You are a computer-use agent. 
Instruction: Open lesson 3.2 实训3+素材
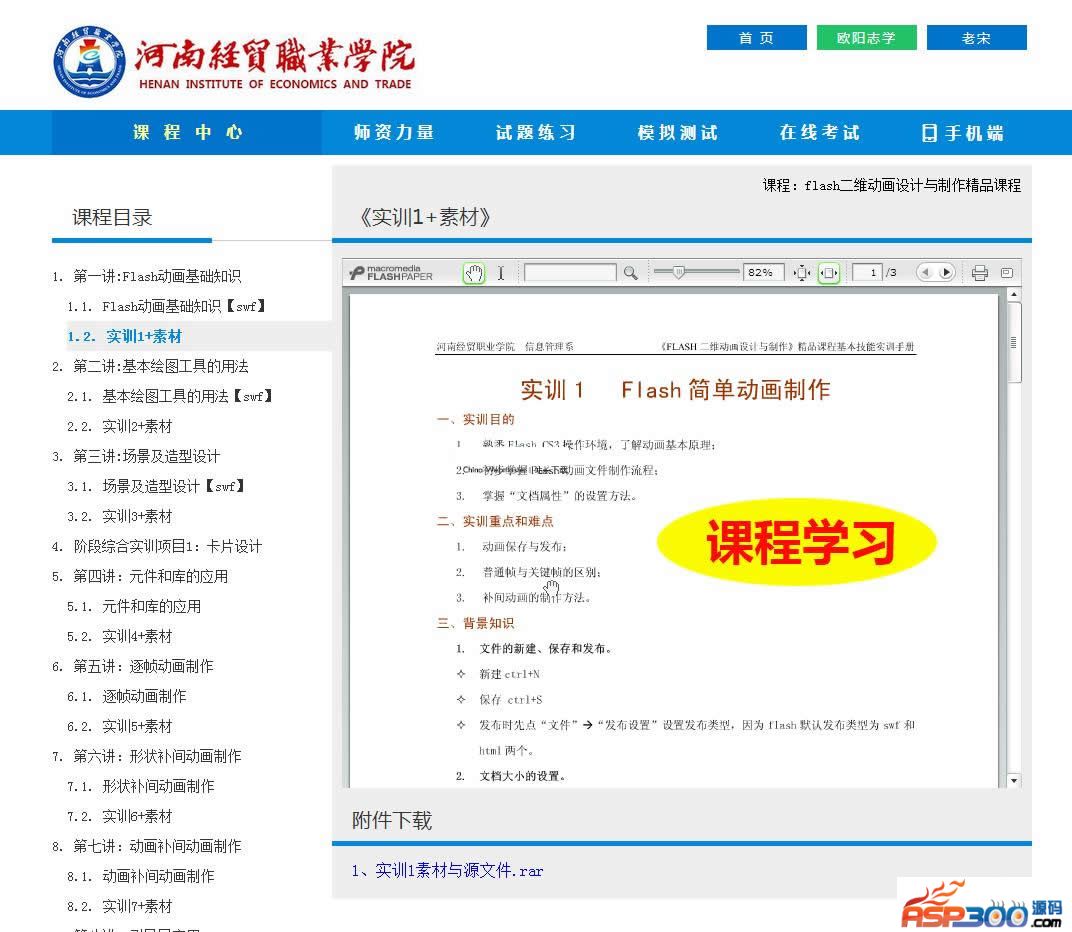pyautogui.click(x=120, y=517)
